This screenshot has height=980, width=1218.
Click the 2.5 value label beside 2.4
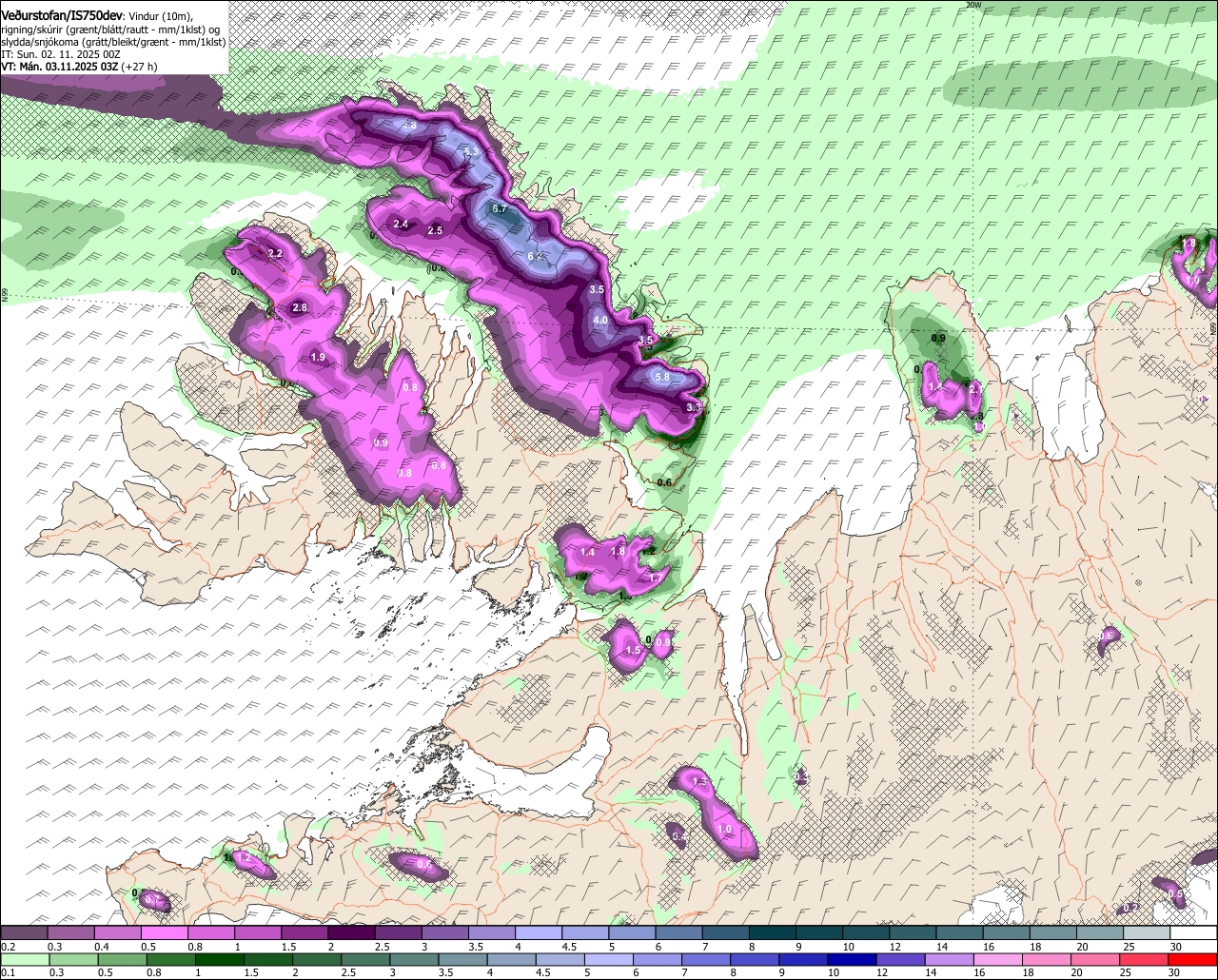[x=436, y=230]
